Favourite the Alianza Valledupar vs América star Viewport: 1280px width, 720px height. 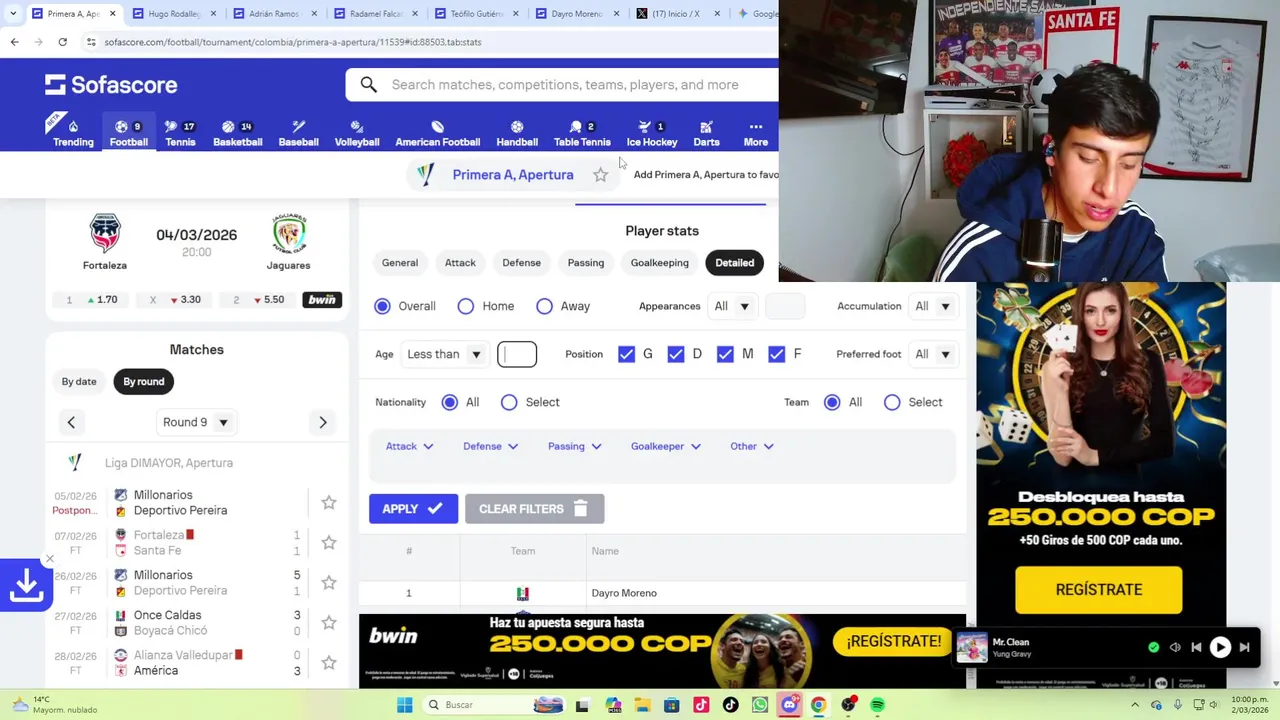(328, 663)
